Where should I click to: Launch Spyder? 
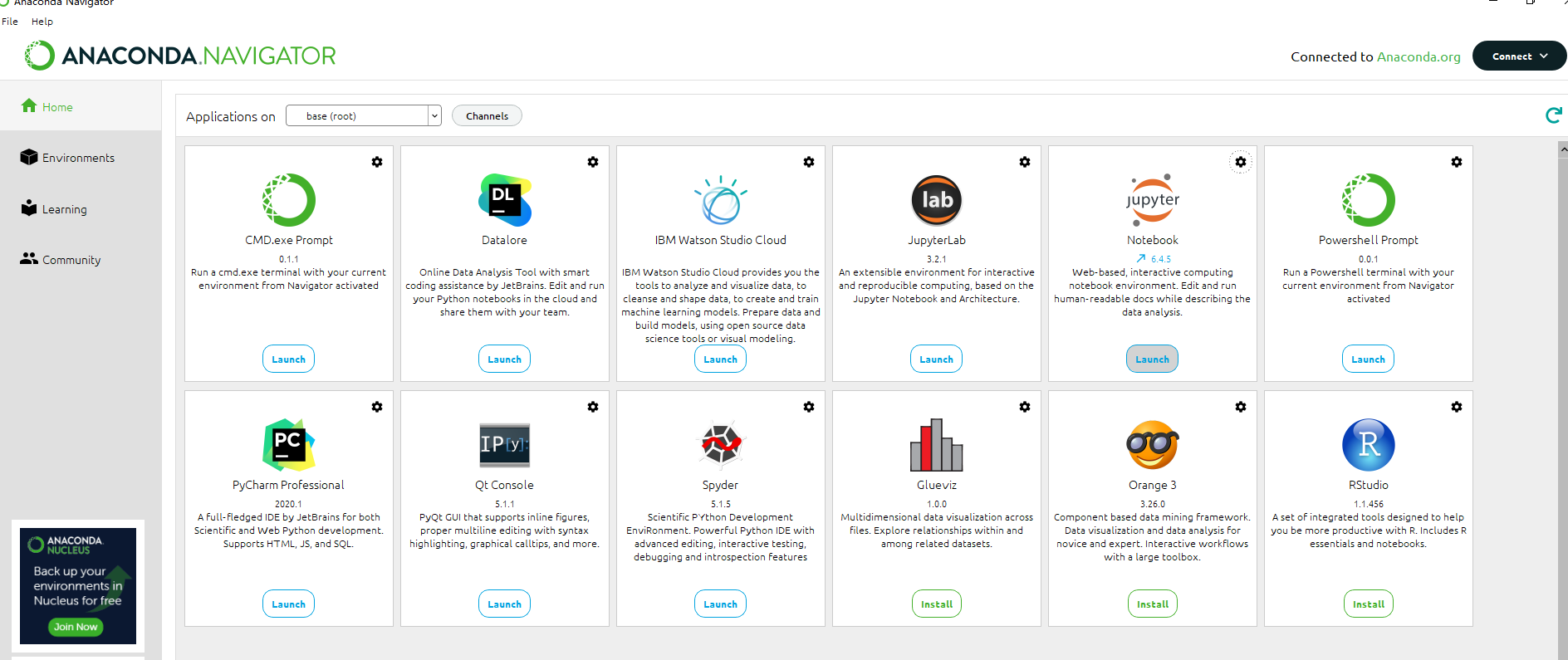[x=721, y=604]
